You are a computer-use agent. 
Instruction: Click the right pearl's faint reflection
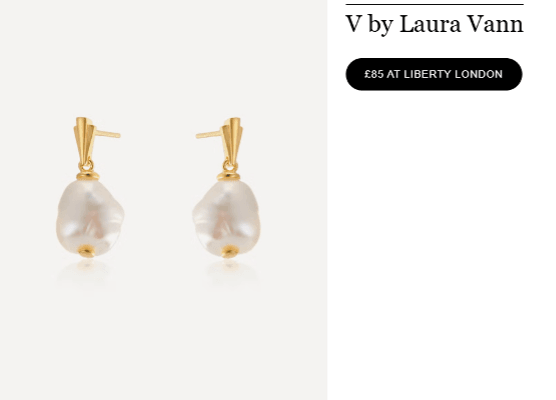232,273
